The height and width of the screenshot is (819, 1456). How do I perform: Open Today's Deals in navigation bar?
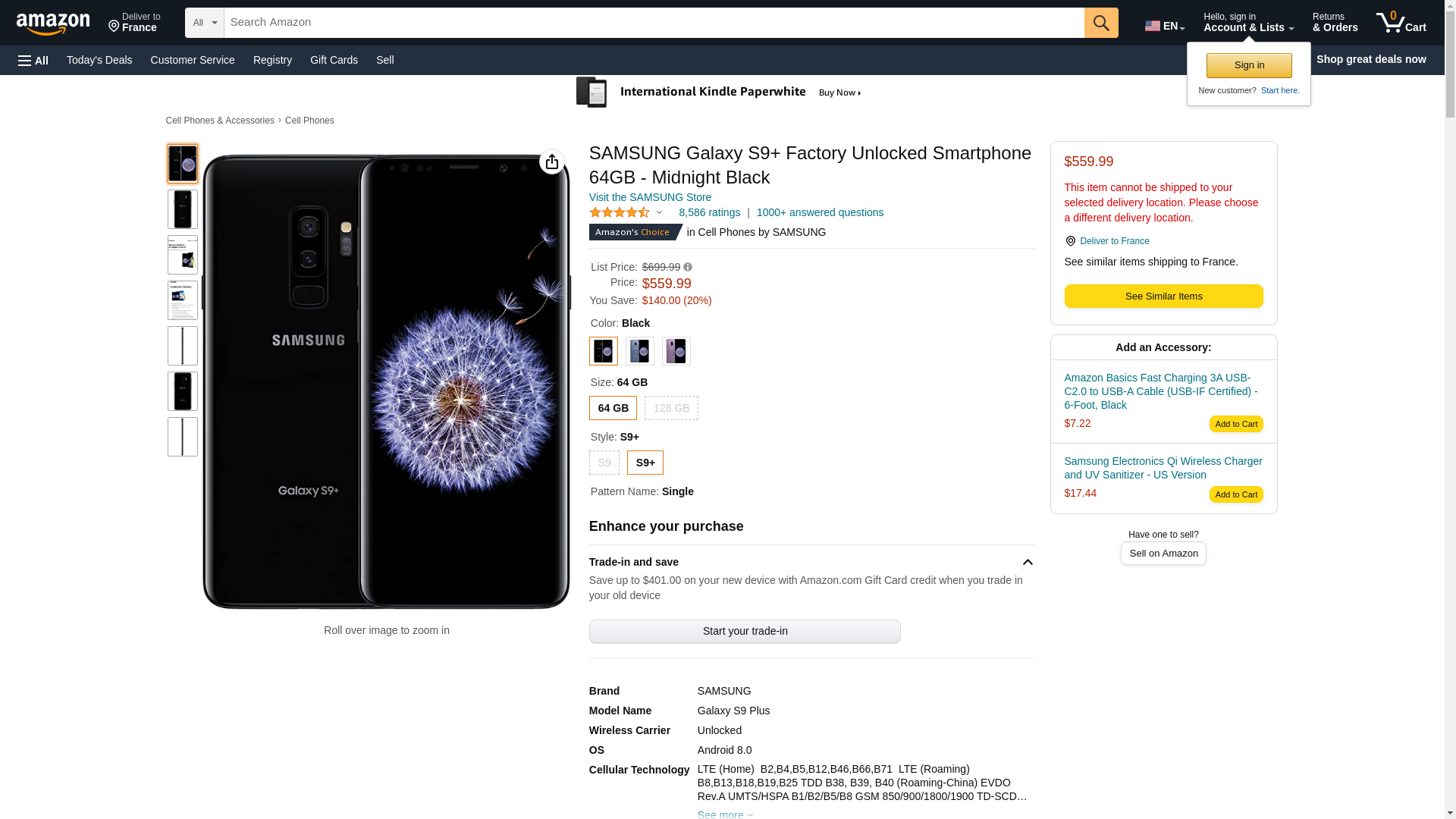point(99,60)
